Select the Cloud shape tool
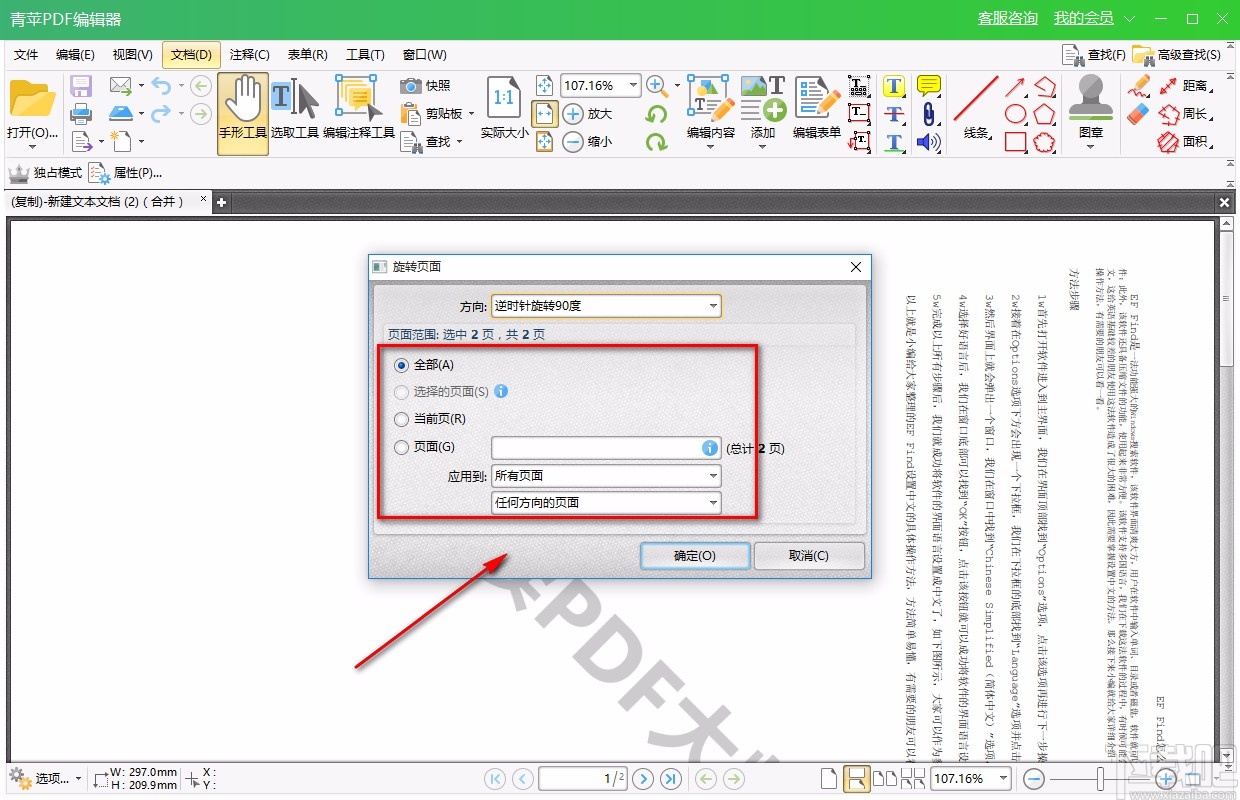Image resolution: width=1240 pixels, height=800 pixels. point(1045,142)
